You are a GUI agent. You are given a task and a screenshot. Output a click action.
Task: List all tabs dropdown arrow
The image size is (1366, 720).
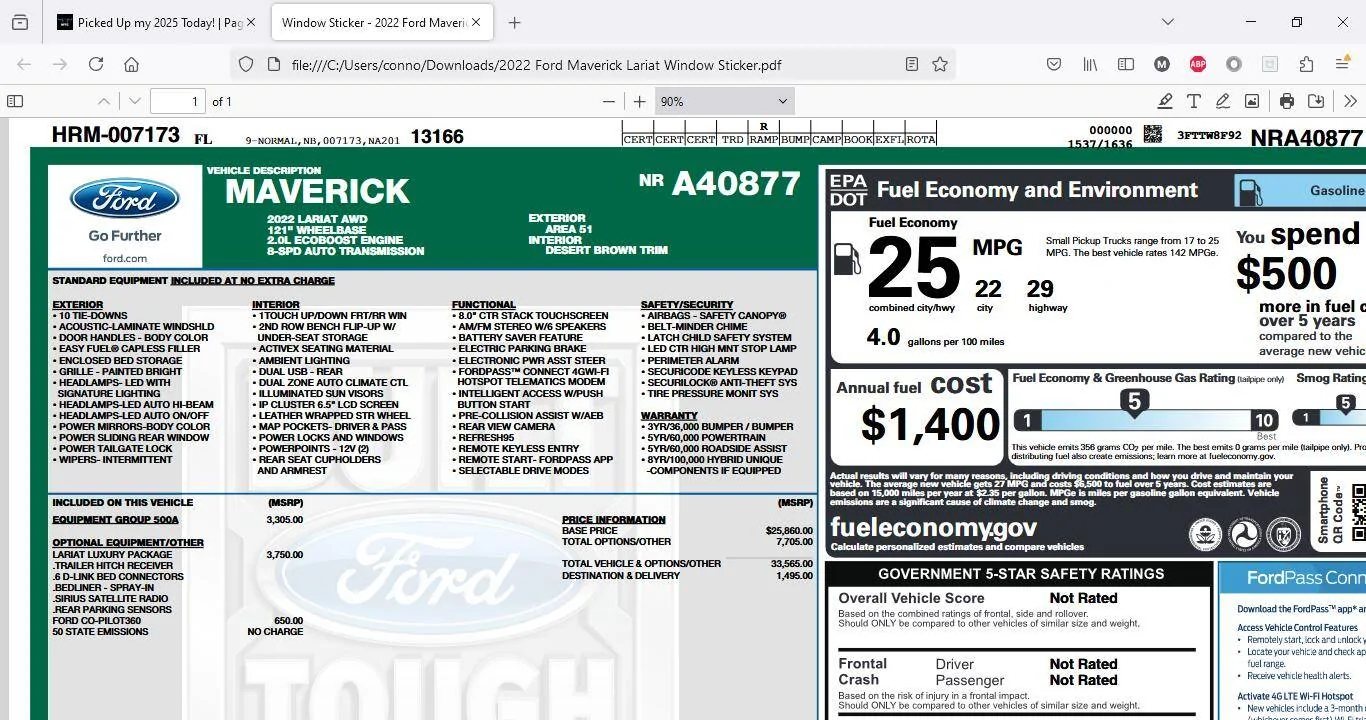coord(1167,22)
